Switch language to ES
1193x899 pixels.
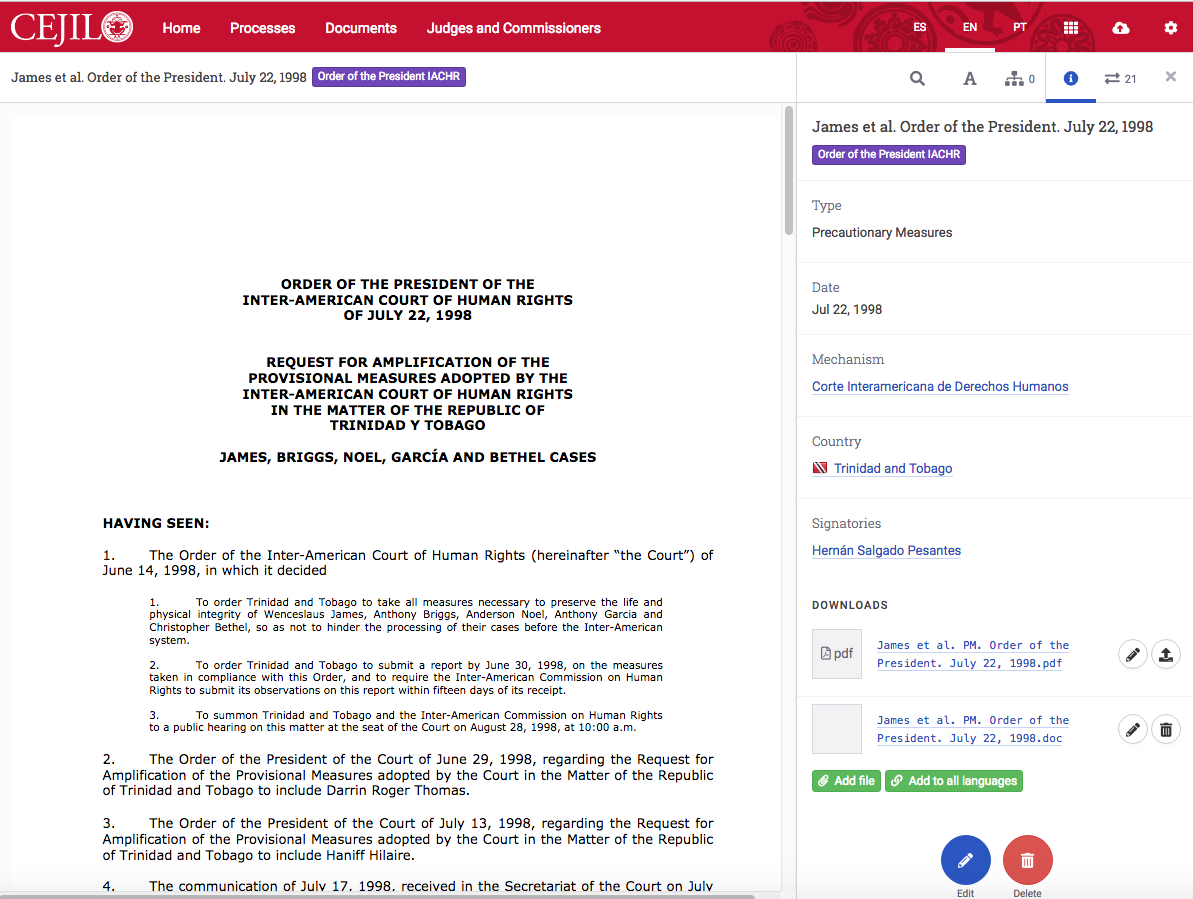click(x=920, y=27)
